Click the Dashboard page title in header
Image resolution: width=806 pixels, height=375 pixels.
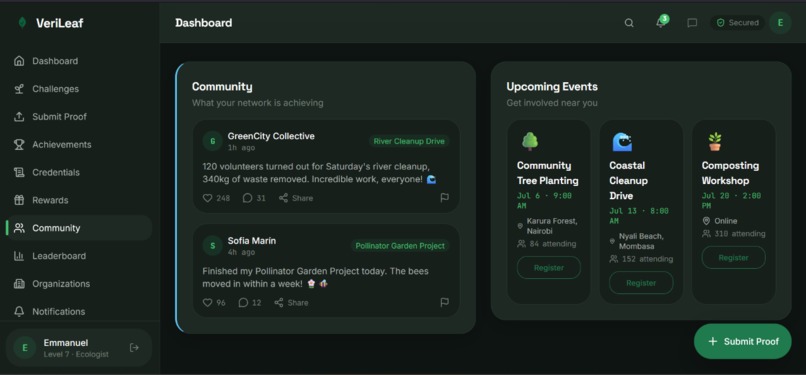[204, 23]
